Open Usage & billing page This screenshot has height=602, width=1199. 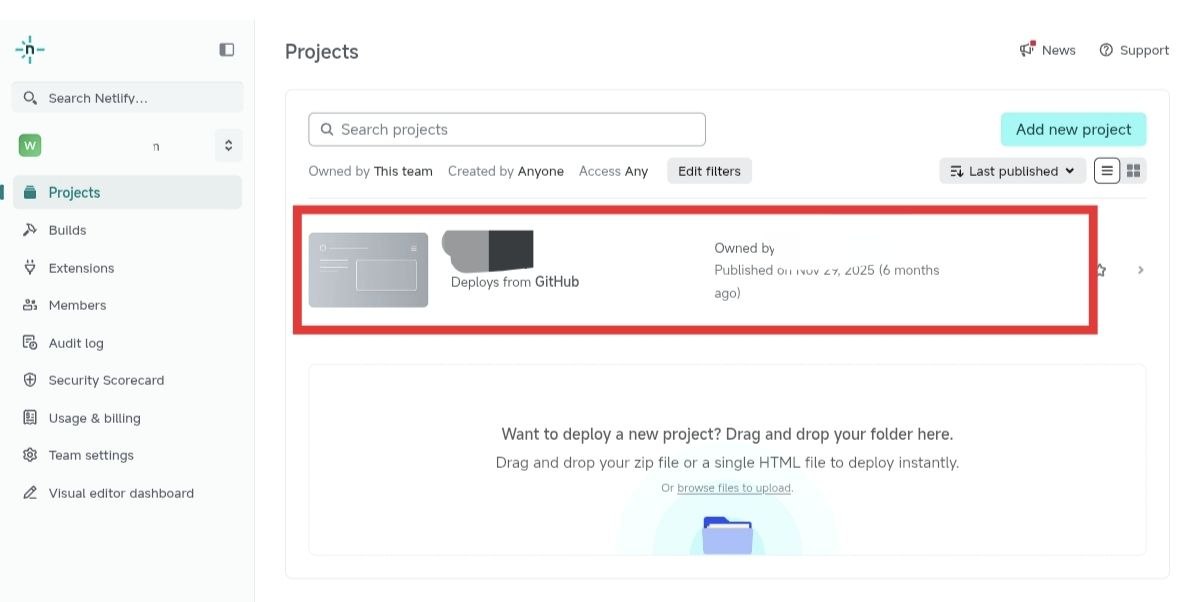95,418
